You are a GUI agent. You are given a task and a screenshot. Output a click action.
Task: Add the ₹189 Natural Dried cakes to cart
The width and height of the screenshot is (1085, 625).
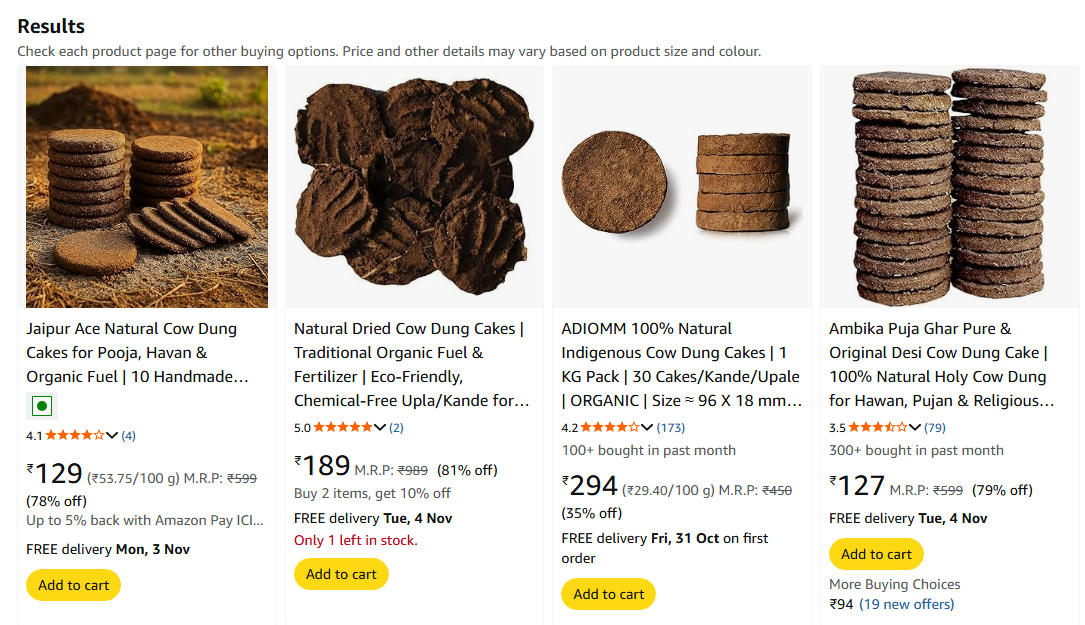[x=341, y=574]
